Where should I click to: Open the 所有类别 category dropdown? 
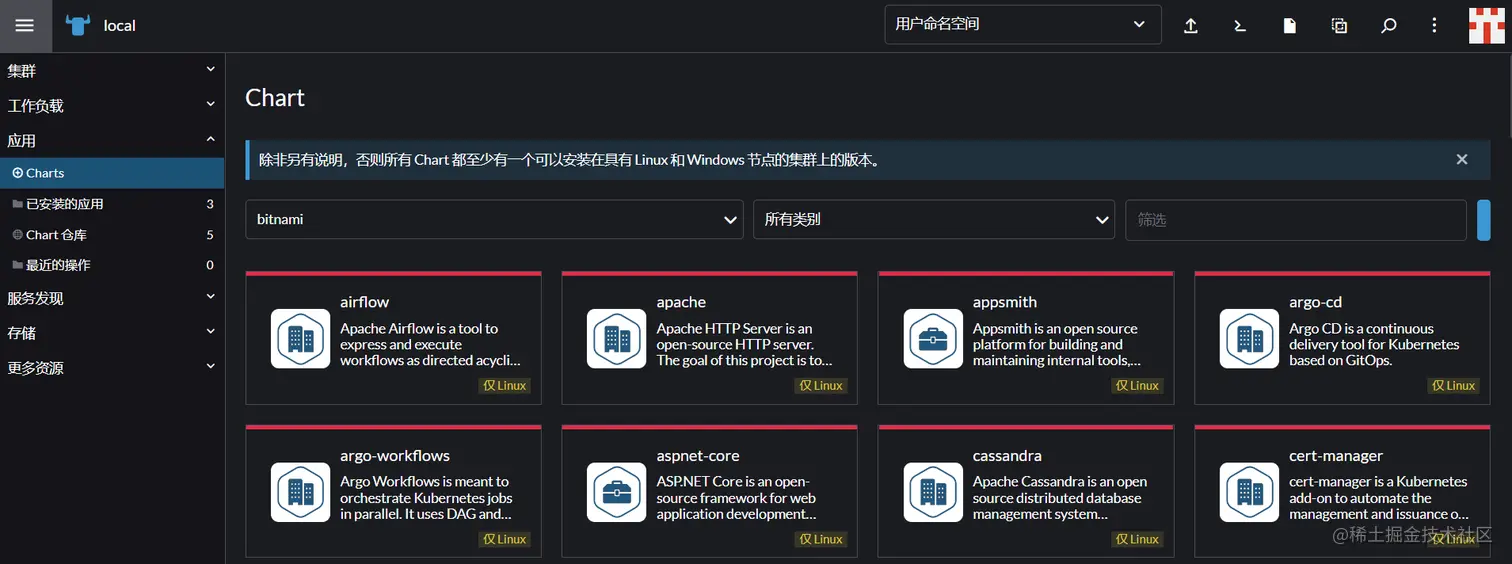point(934,219)
